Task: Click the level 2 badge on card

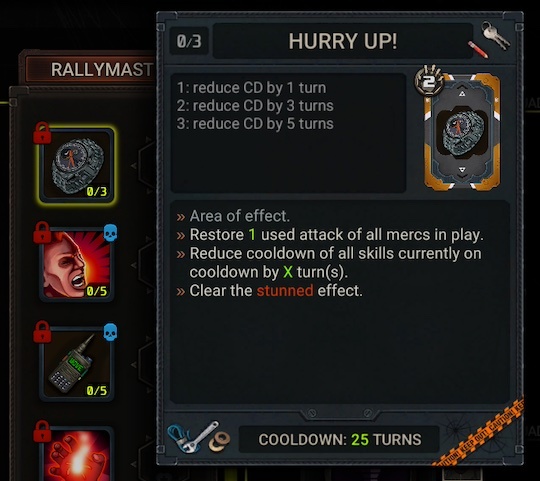Action: 429,81
